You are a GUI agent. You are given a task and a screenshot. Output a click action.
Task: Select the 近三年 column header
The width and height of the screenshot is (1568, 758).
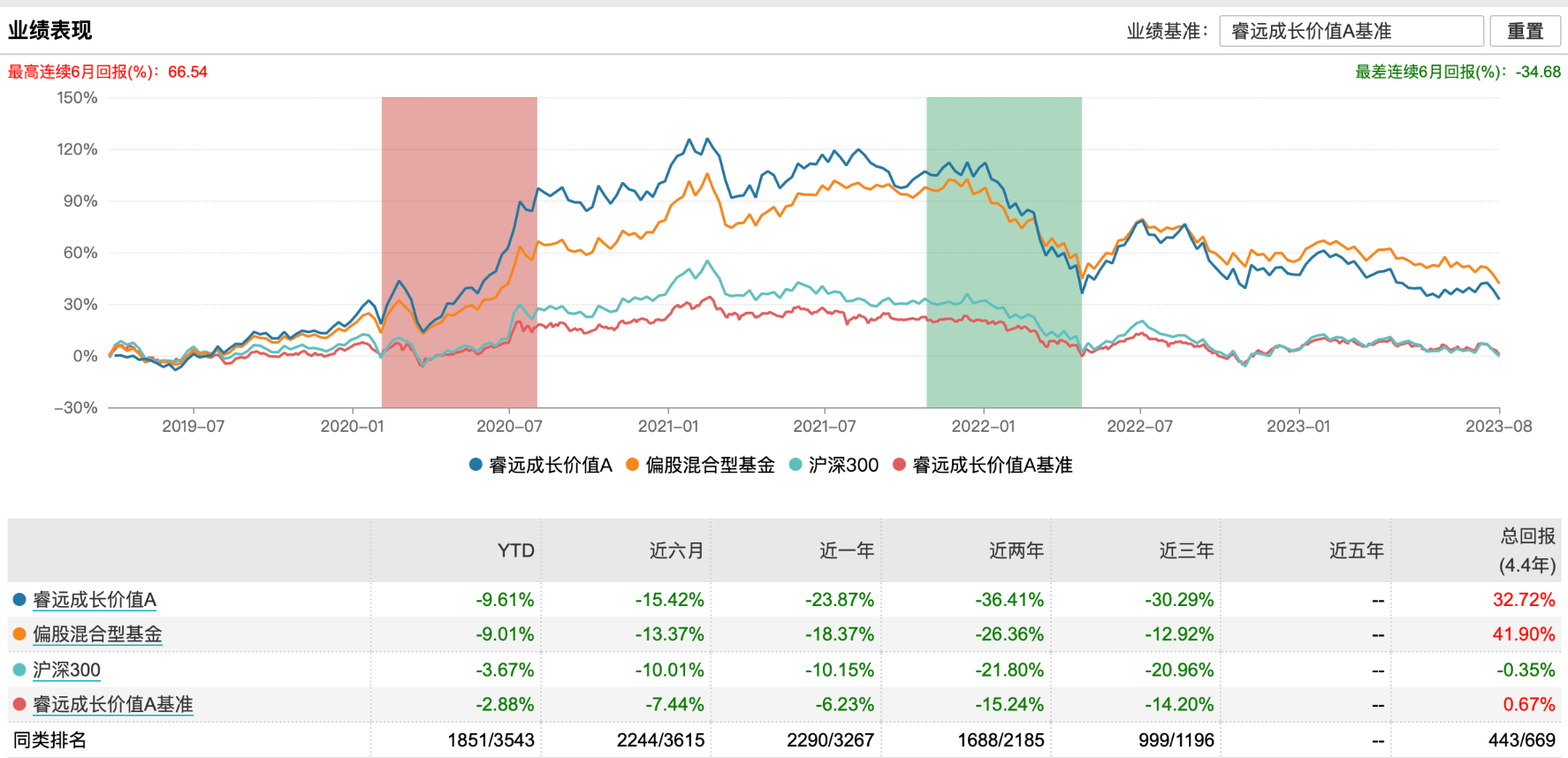coord(1186,550)
